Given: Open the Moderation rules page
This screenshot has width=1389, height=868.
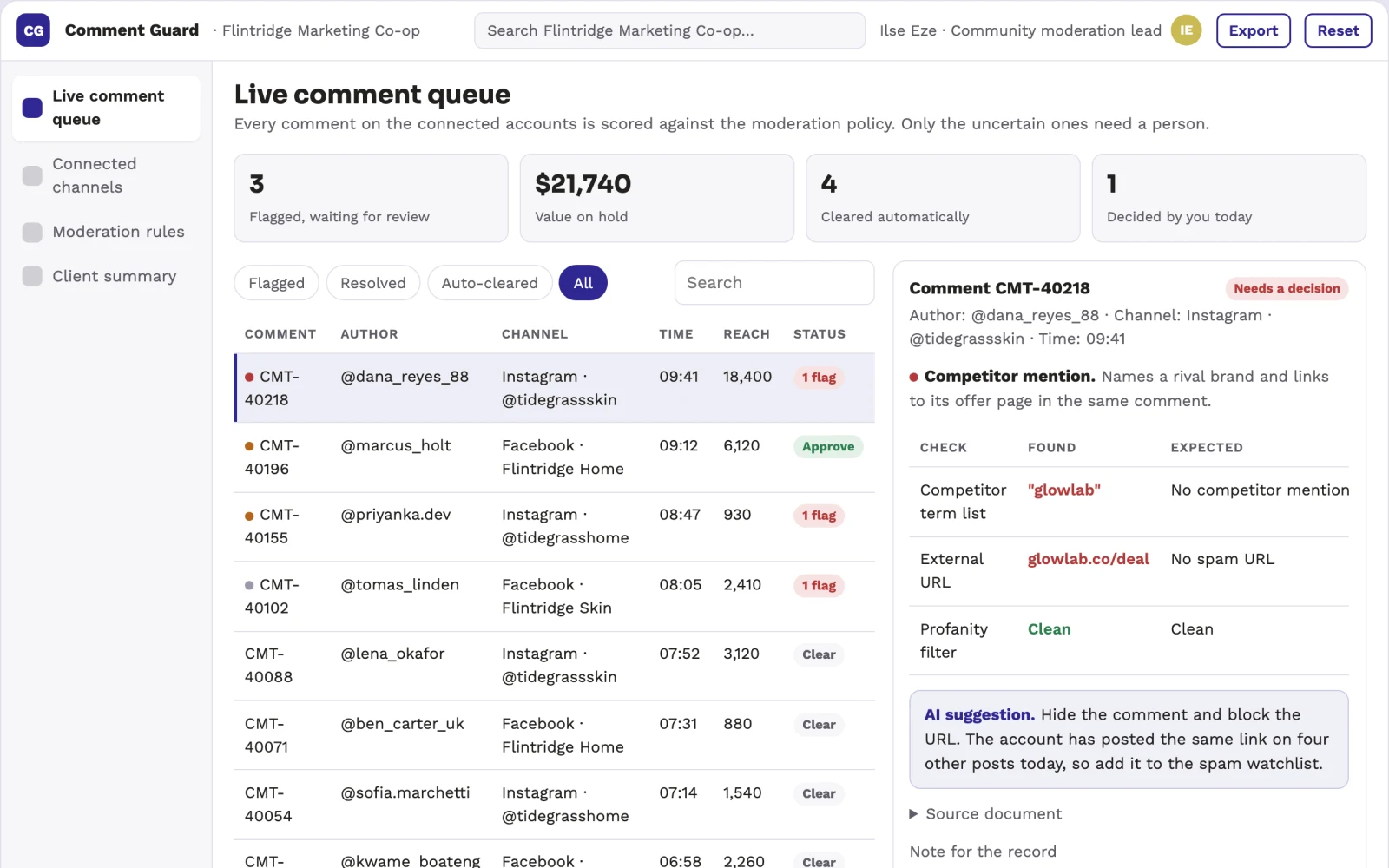Looking at the screenshot, I should click(107, 232).
